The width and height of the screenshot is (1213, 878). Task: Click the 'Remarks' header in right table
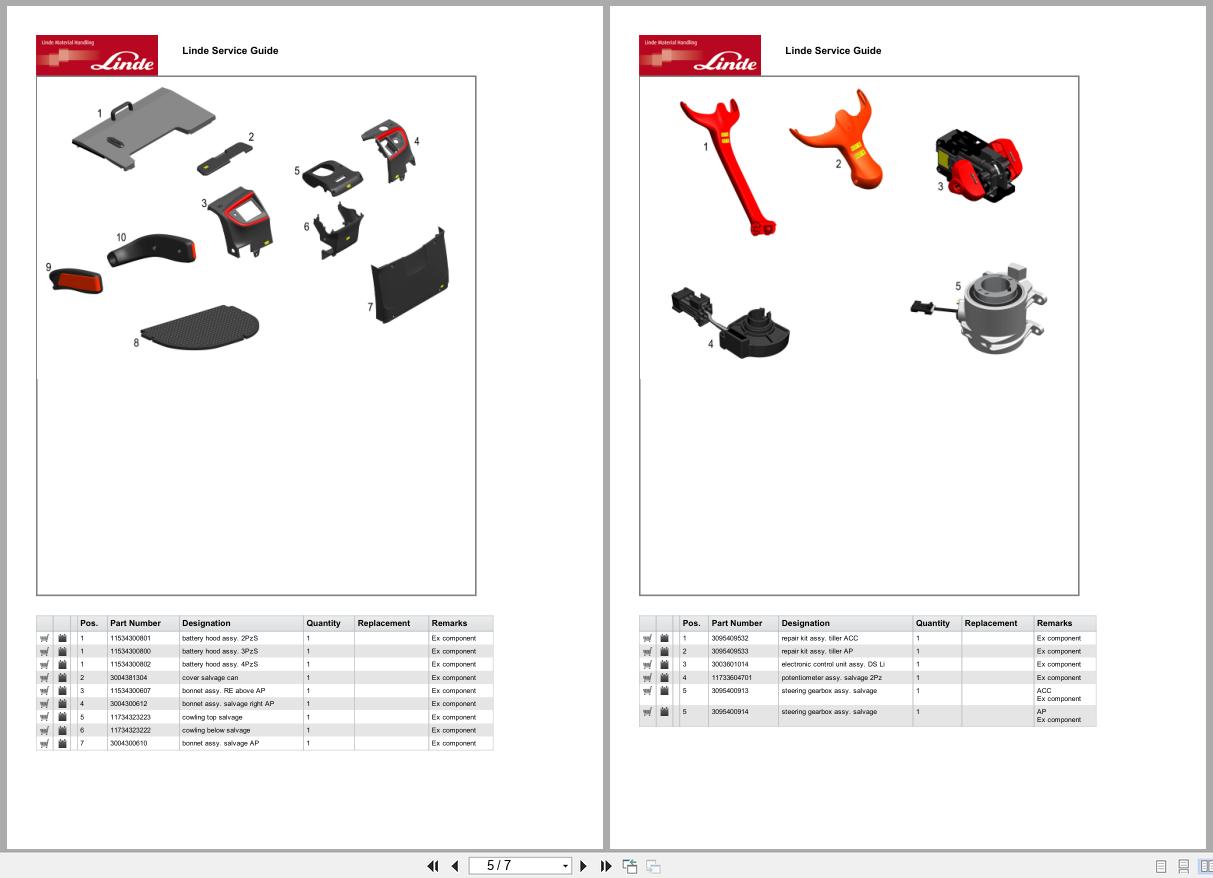pyautogui.click(x=1054, y=623)
